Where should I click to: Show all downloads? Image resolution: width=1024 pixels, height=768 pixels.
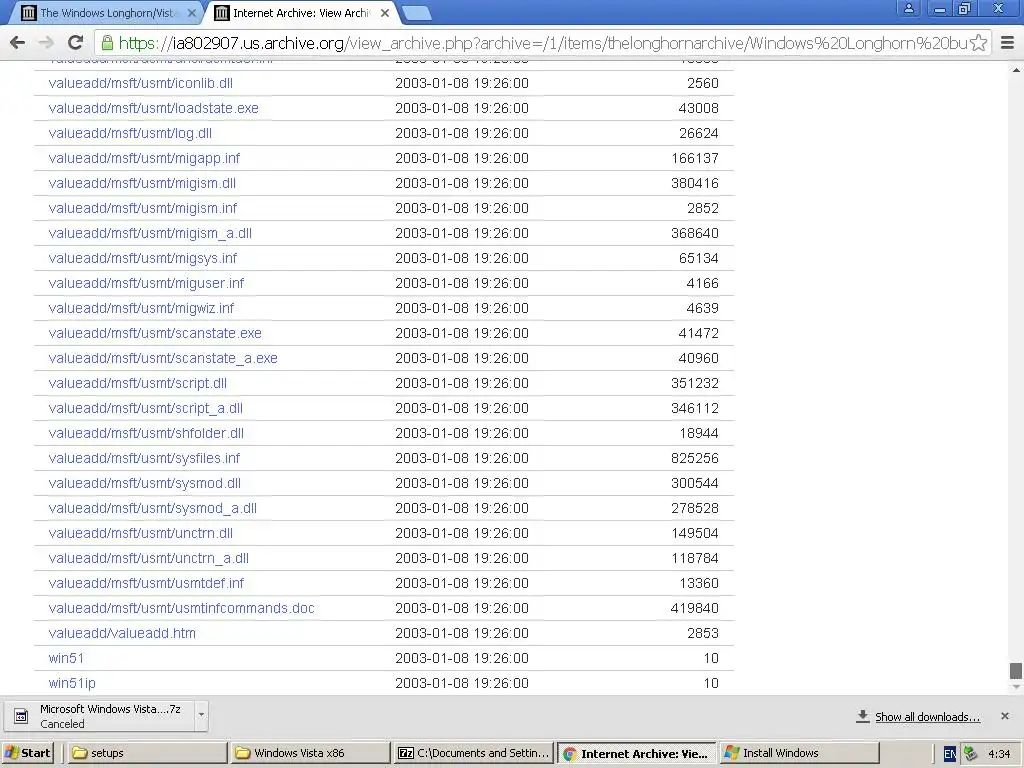click(927, 716)
